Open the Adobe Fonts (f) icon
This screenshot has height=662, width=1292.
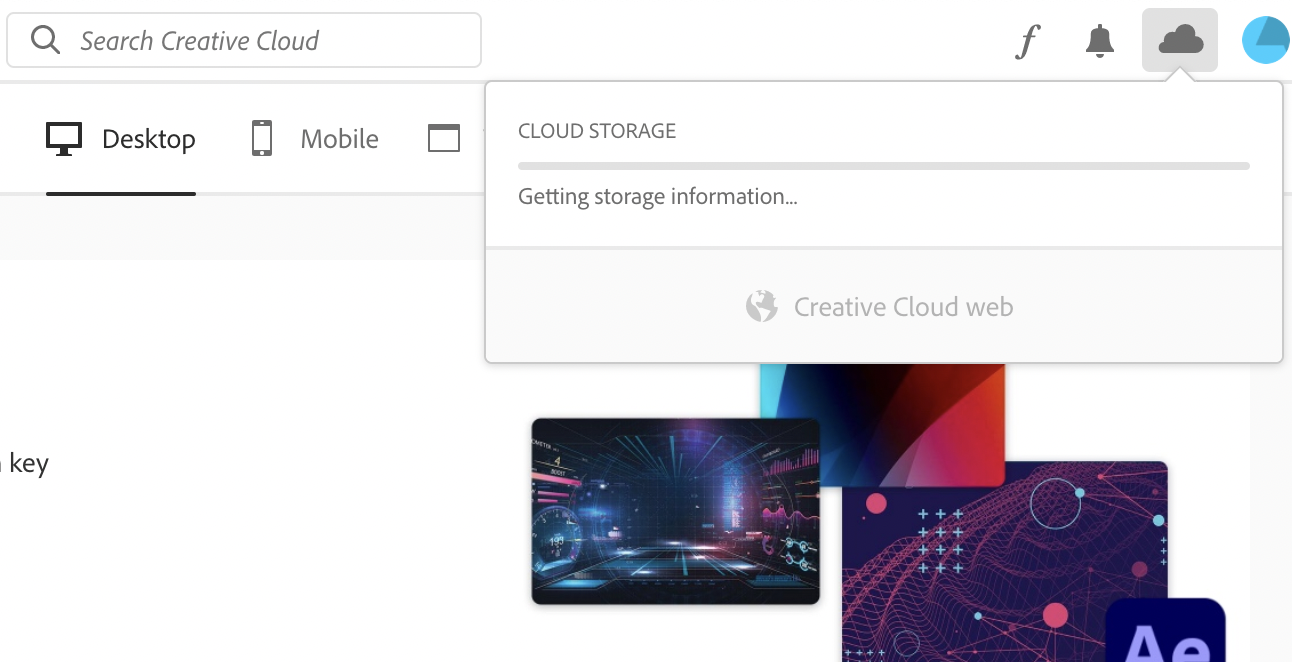click(x=1027, y=41)
